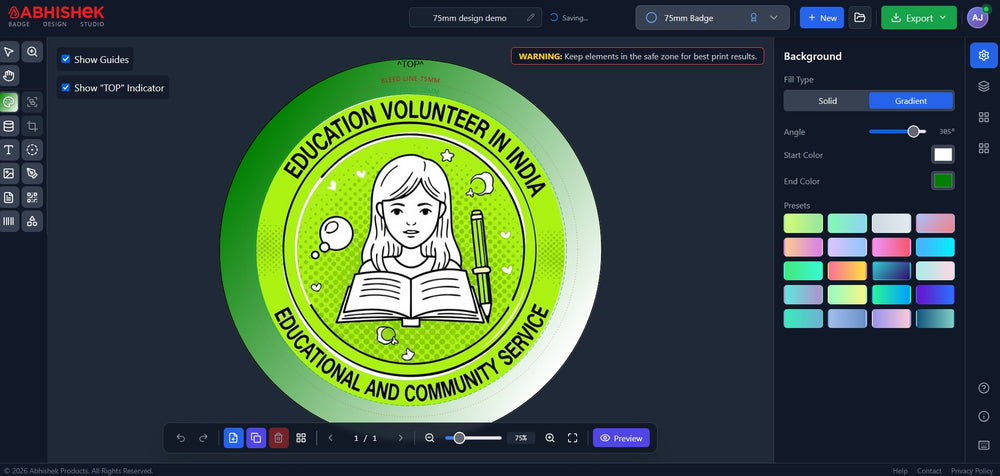
Task: Click the fullscreen fit icon
Action: [573, 438]
